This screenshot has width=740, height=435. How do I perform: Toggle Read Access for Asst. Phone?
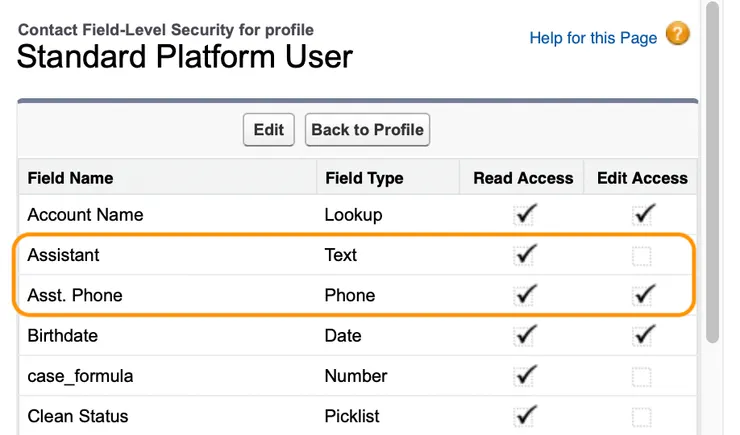(x=524, y=295)
